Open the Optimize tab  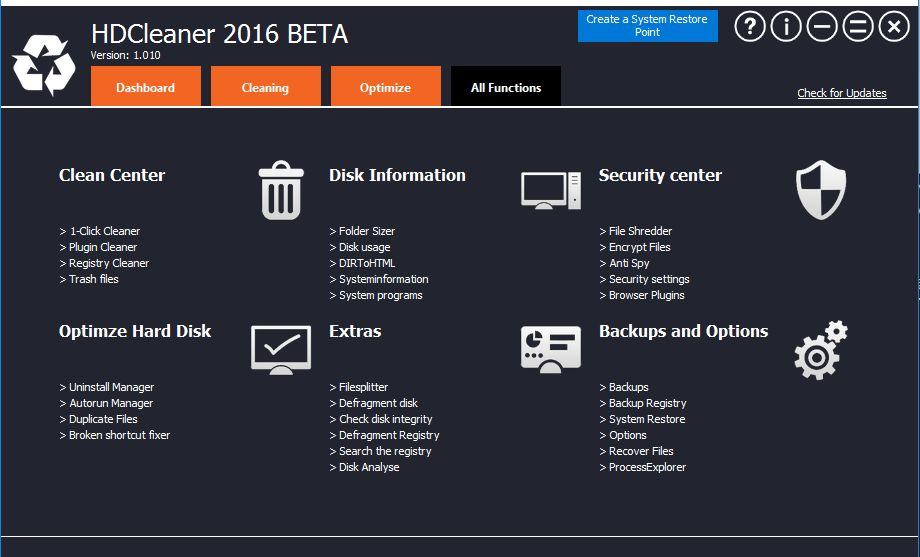click(x=385, y=86)
